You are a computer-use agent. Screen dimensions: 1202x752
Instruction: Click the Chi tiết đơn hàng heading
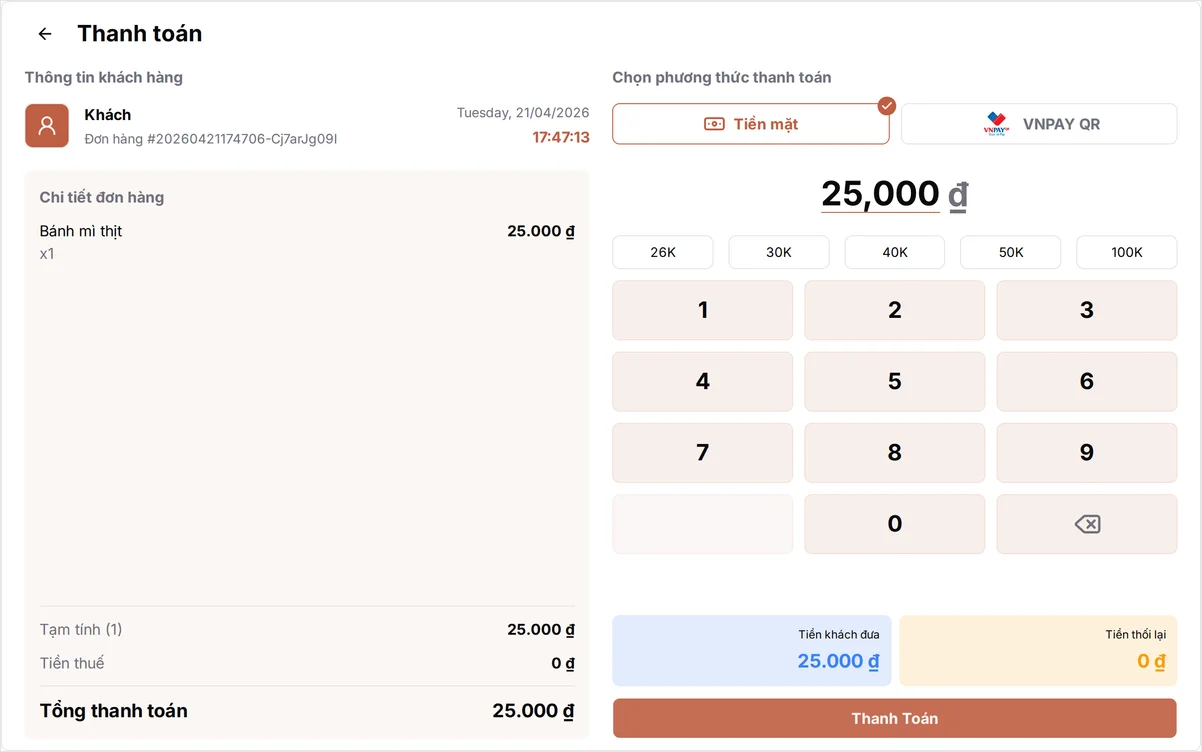point(102,197)
